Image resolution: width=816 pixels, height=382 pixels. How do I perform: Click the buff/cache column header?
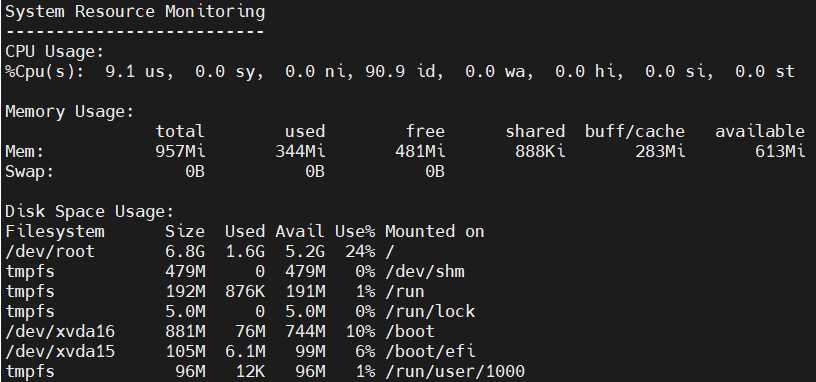pos(635,131)
